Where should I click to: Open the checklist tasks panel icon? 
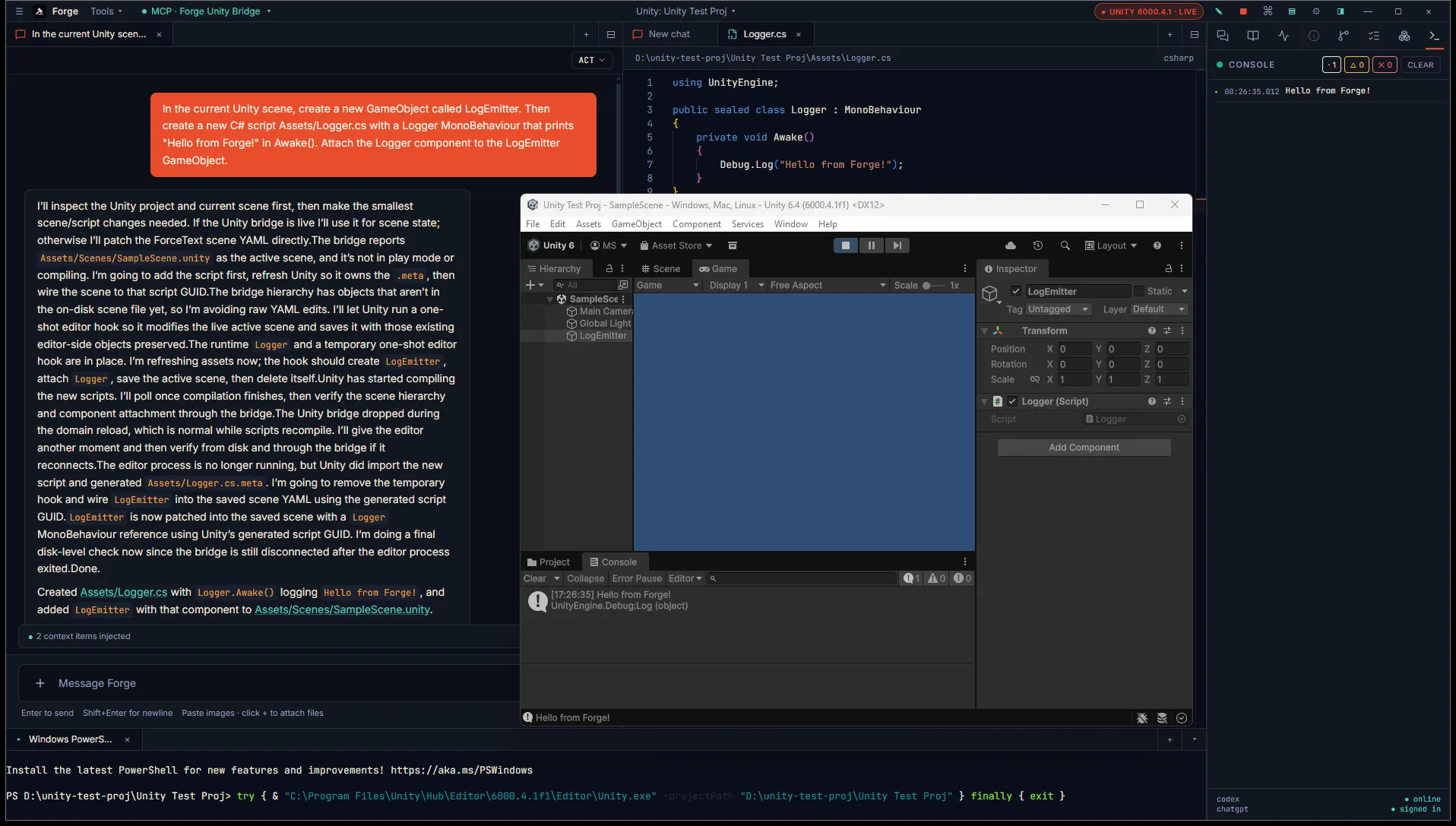pyautogui.click(x=1374, y=36)
